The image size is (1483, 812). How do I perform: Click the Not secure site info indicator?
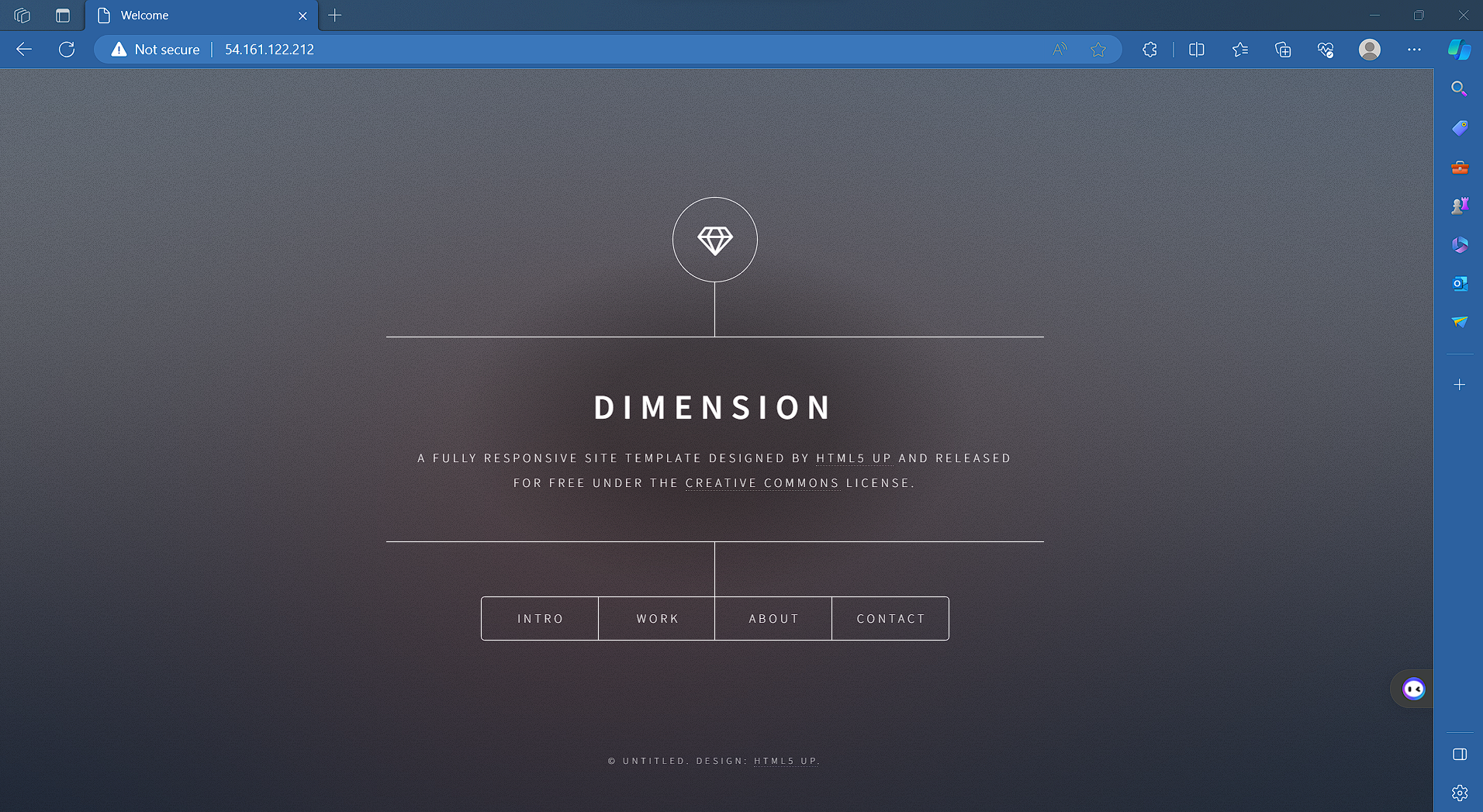click(156, 50)
